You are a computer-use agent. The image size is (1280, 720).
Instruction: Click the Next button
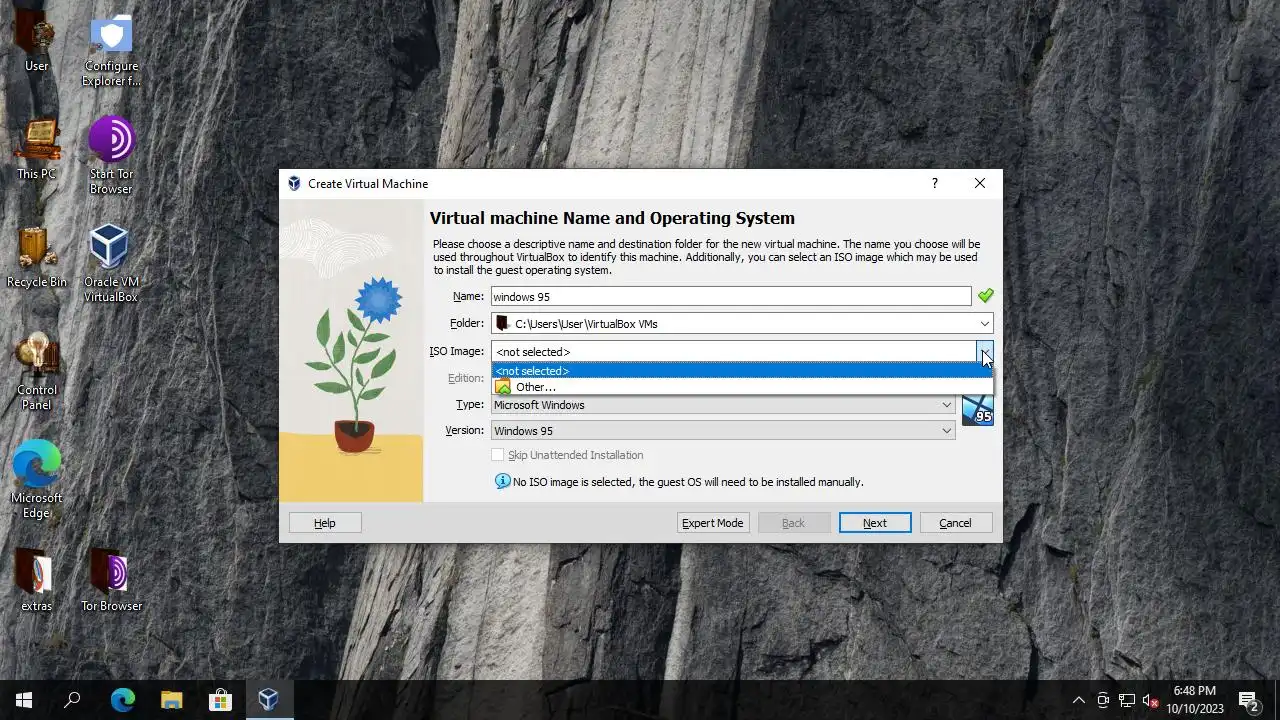click(x=875, y=523)
